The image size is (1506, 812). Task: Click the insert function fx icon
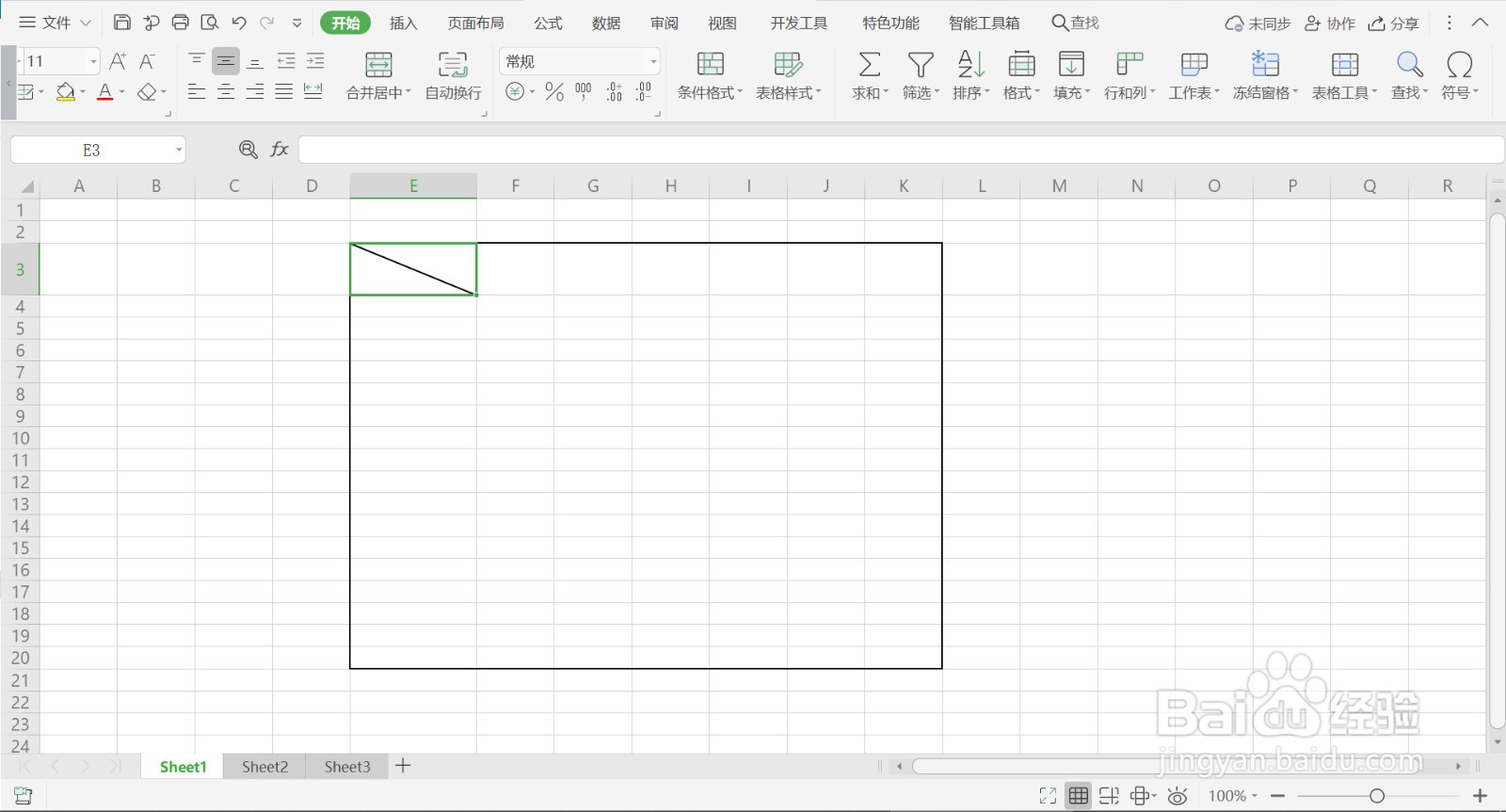coord(280,150)
